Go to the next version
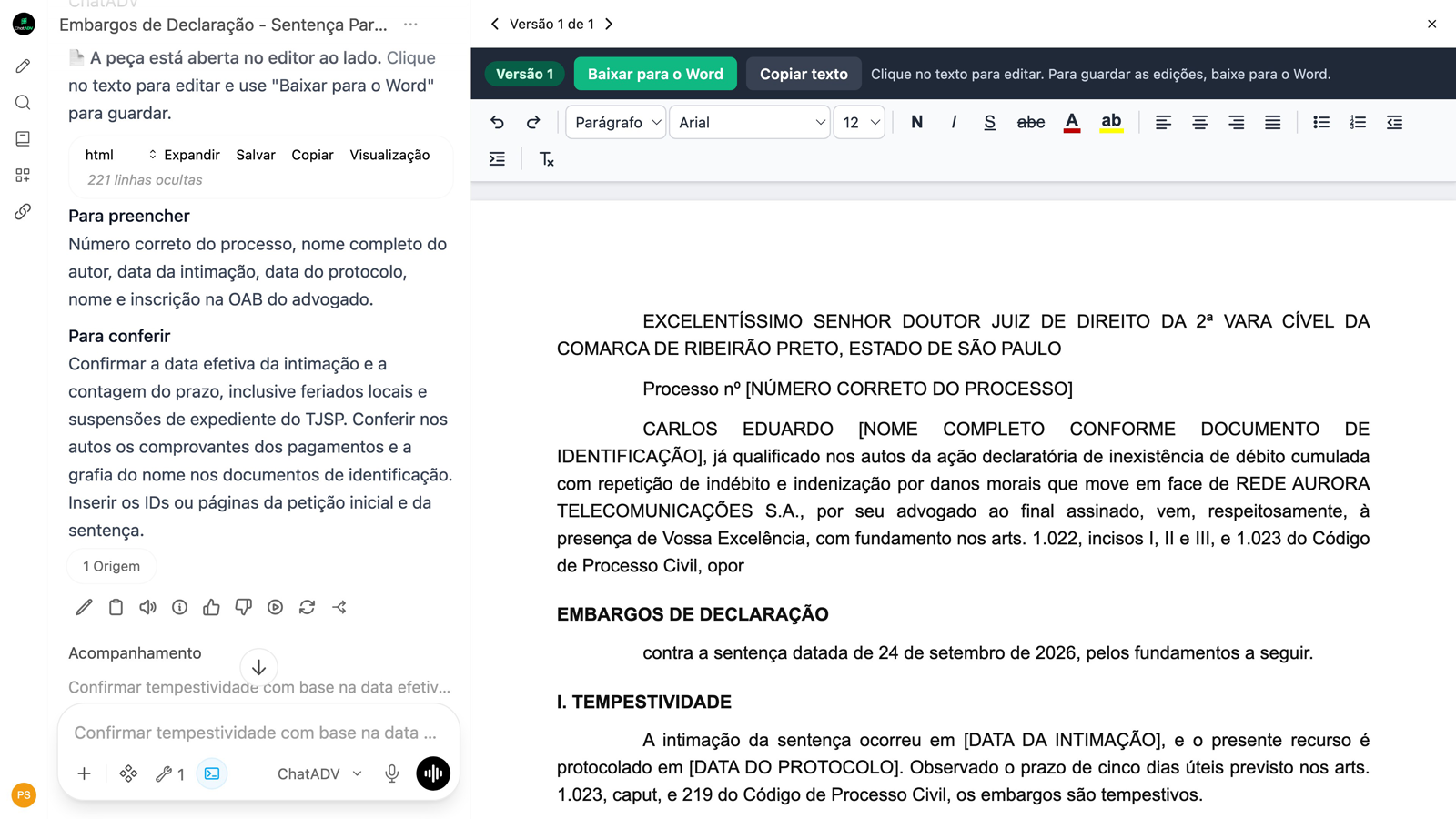Image resolution: width=1456 pixels, height=819 pixels. [609, 24]
